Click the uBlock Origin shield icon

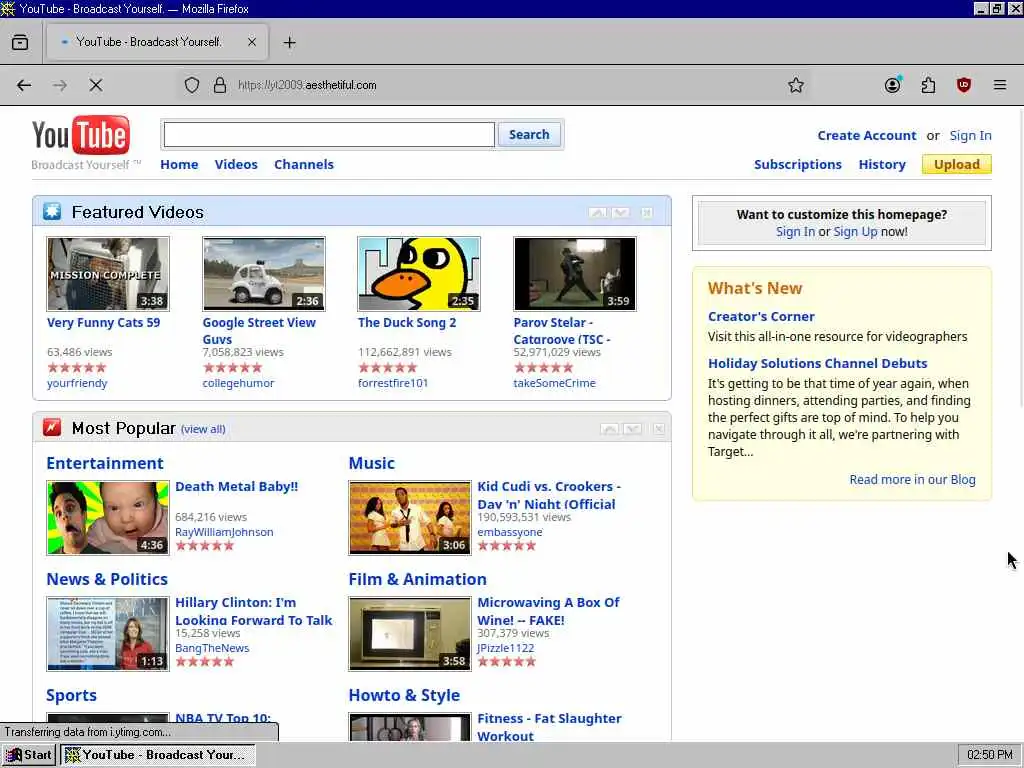pyautogui.click(x=964, y=85)
